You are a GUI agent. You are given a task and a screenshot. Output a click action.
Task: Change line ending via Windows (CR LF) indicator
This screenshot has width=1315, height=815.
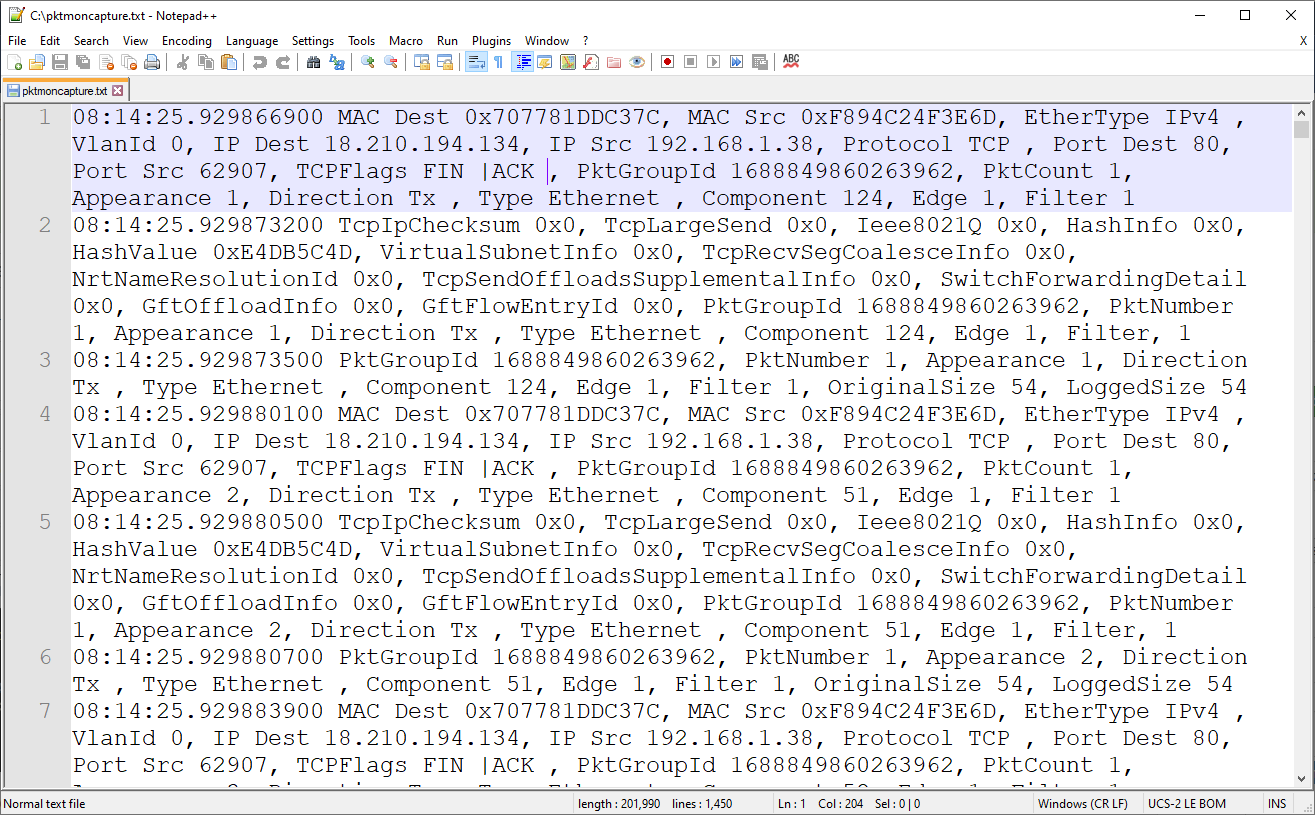coord(1084,803)
